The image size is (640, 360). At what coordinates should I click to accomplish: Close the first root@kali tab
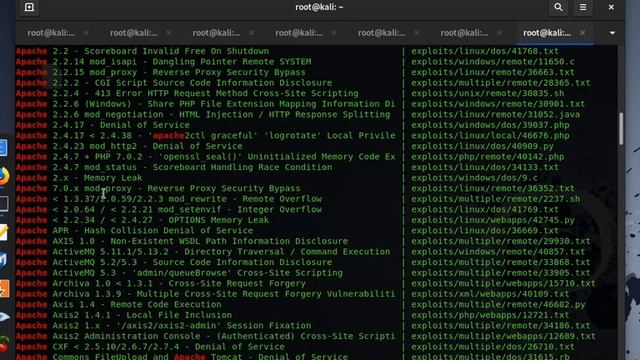click(x=86, y=33)
